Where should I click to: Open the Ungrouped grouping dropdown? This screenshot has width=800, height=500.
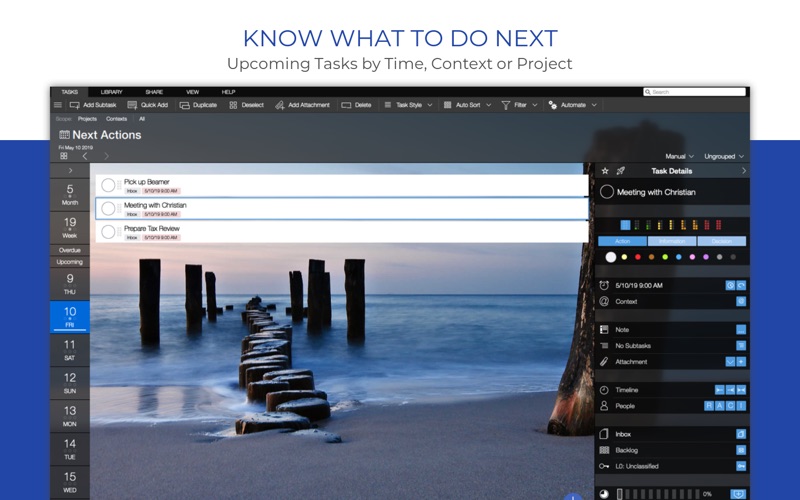[x=723, y=157]
